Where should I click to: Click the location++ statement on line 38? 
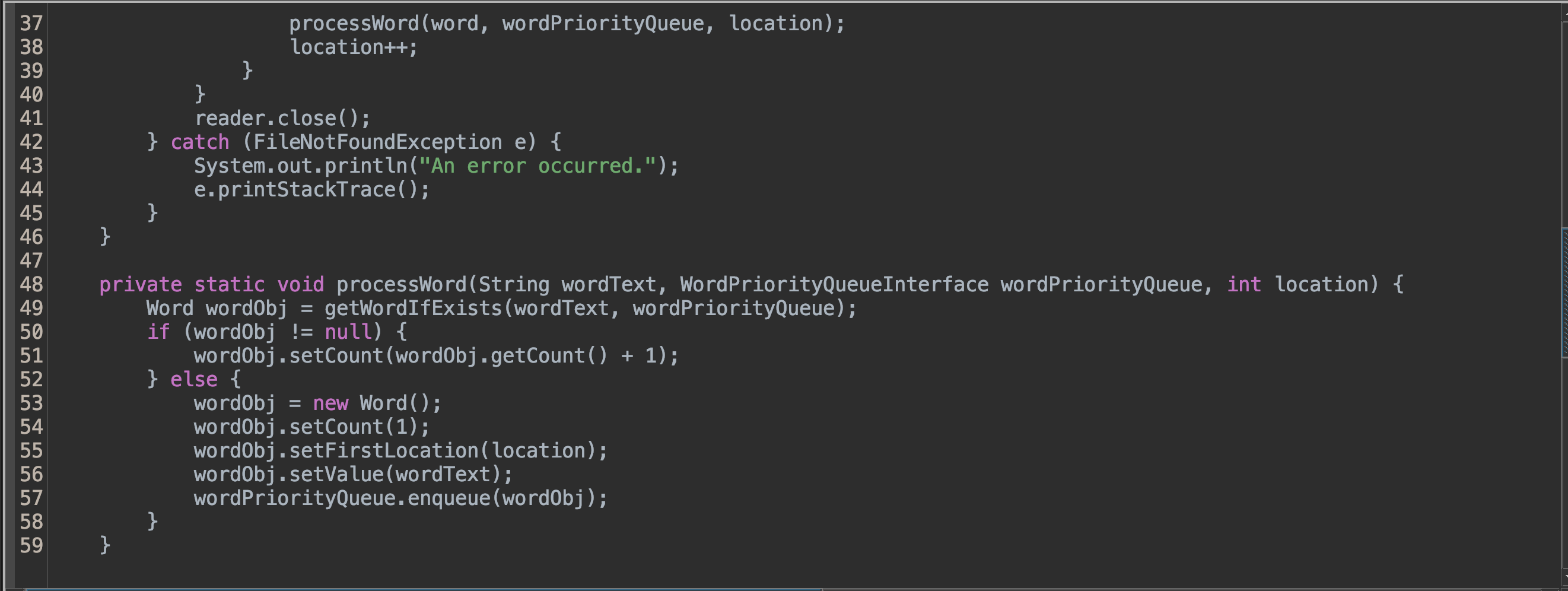[x=353, y=47]
